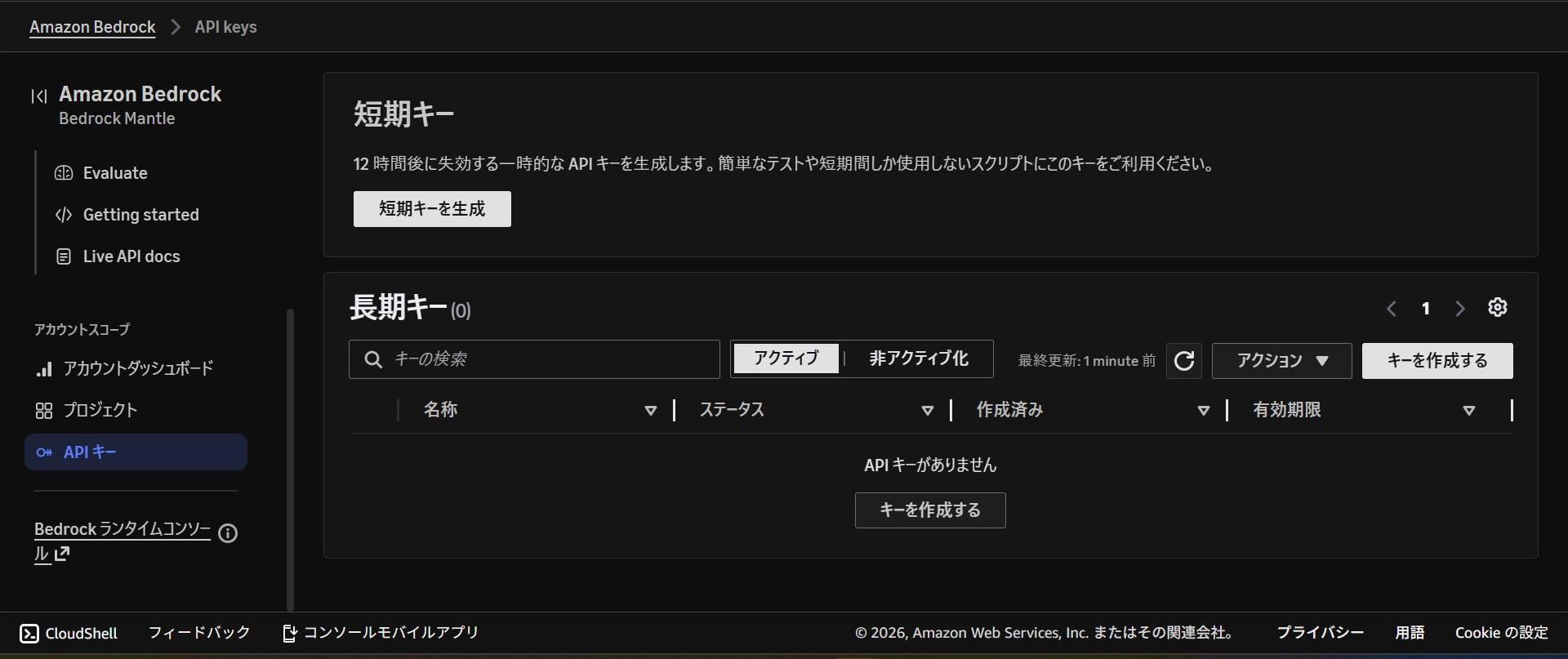Click the Getting started code icon

(x=64, y=215)
